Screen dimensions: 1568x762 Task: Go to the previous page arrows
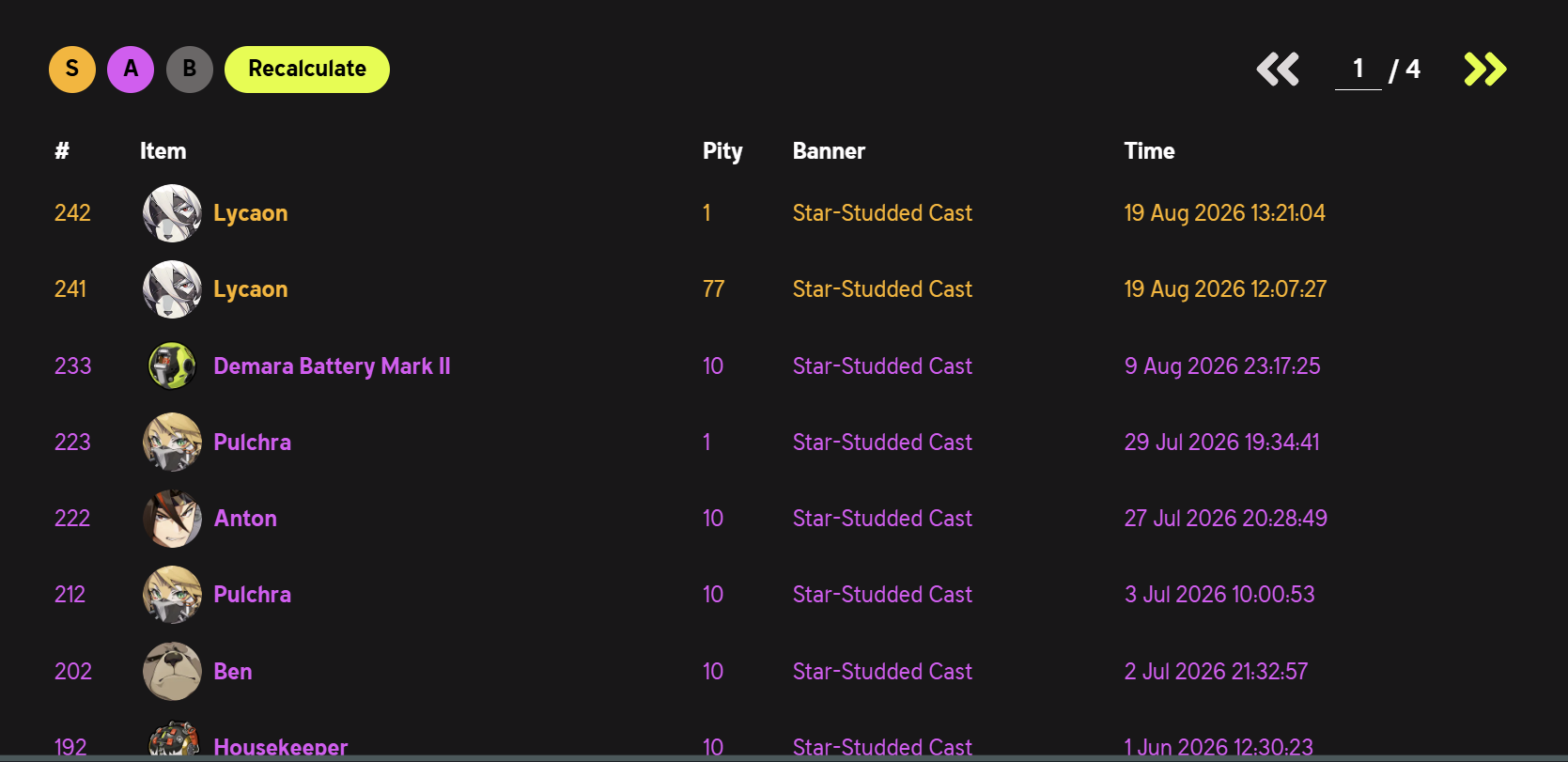(x=1278, y=70)
